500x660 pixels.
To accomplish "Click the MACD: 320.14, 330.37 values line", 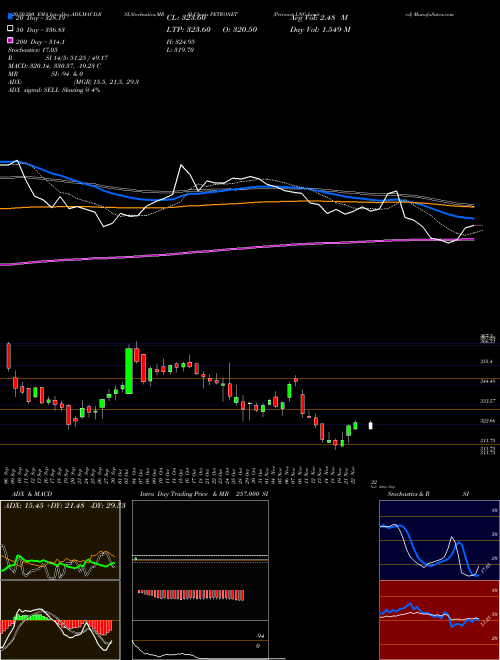I will click(54, 66).
